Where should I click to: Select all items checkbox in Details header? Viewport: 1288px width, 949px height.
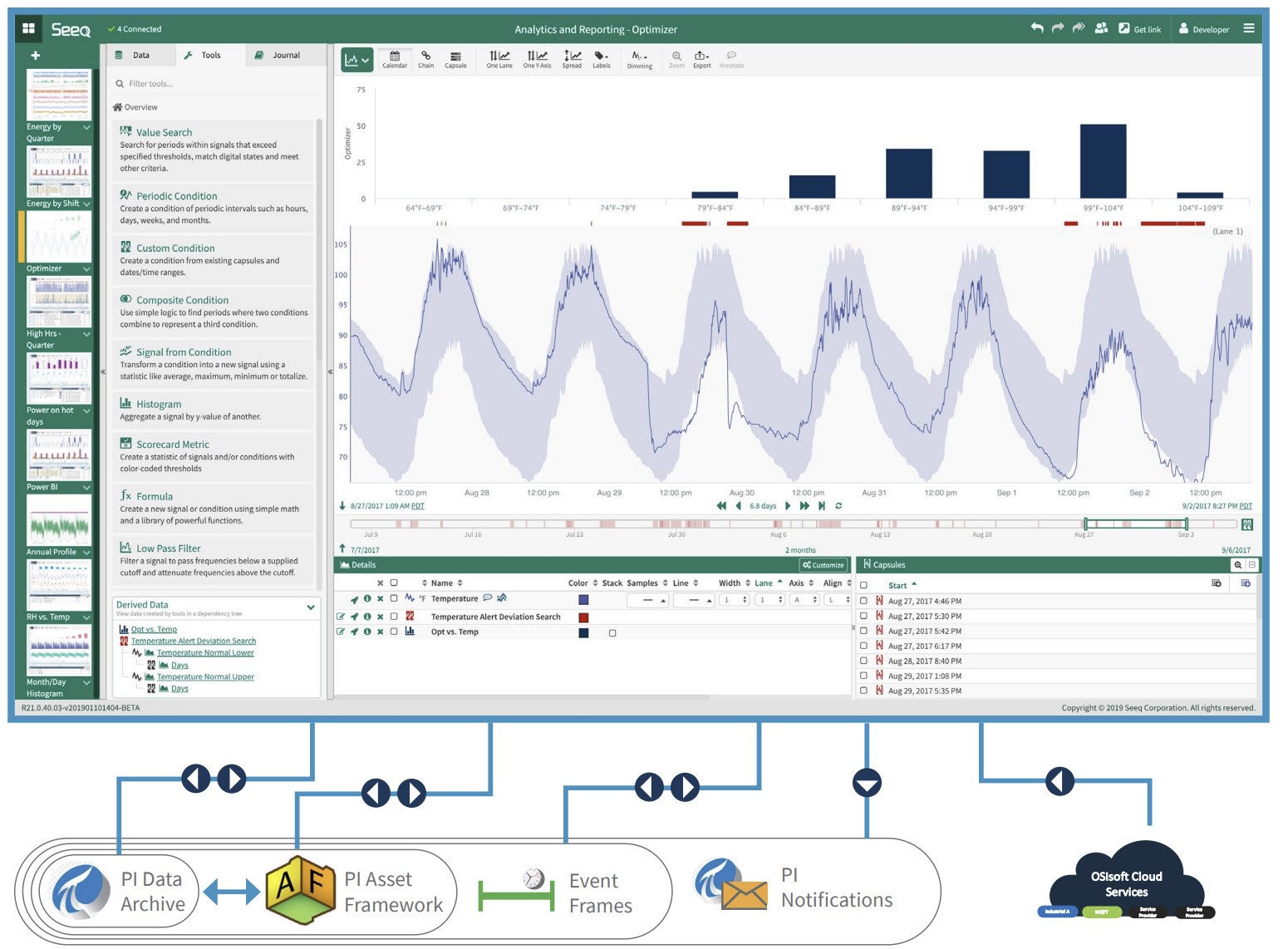394,583
